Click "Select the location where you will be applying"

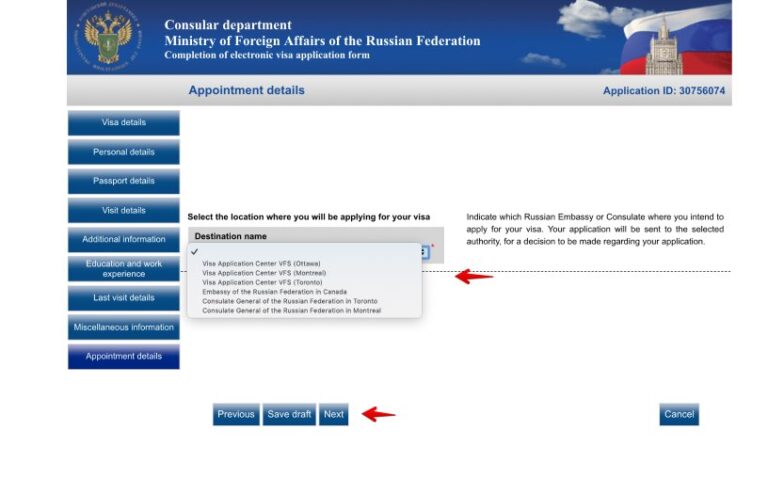click(x=309, y=217)
